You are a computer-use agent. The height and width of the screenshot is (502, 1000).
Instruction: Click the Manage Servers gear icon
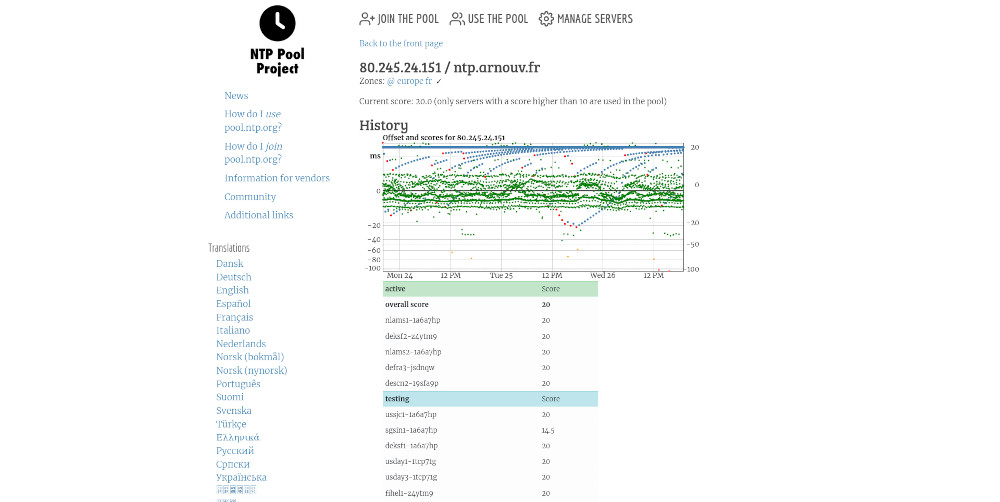click(x=546, y=18)
